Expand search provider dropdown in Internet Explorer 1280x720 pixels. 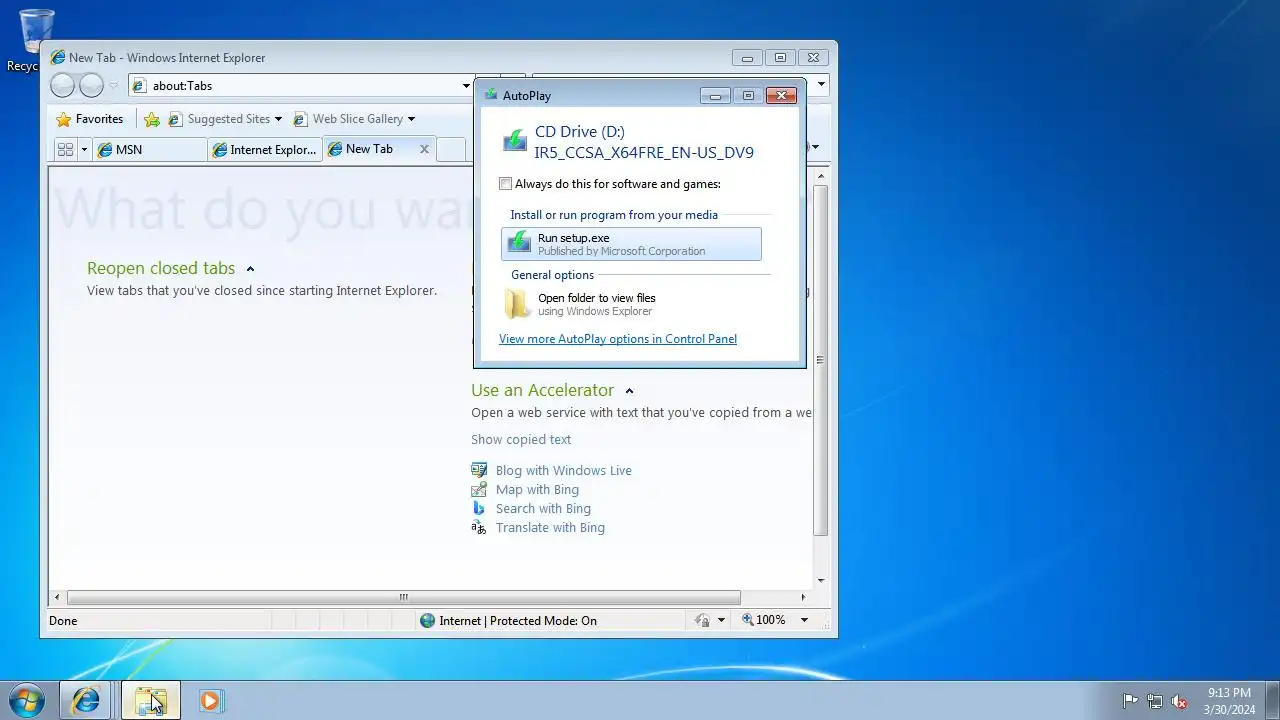click(x=822, y=86)
